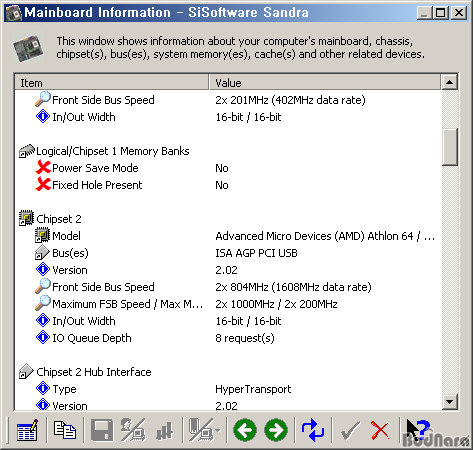Click the Item column header
The image size is (473, 450).
pyautogui.click(x=112, y=83)
